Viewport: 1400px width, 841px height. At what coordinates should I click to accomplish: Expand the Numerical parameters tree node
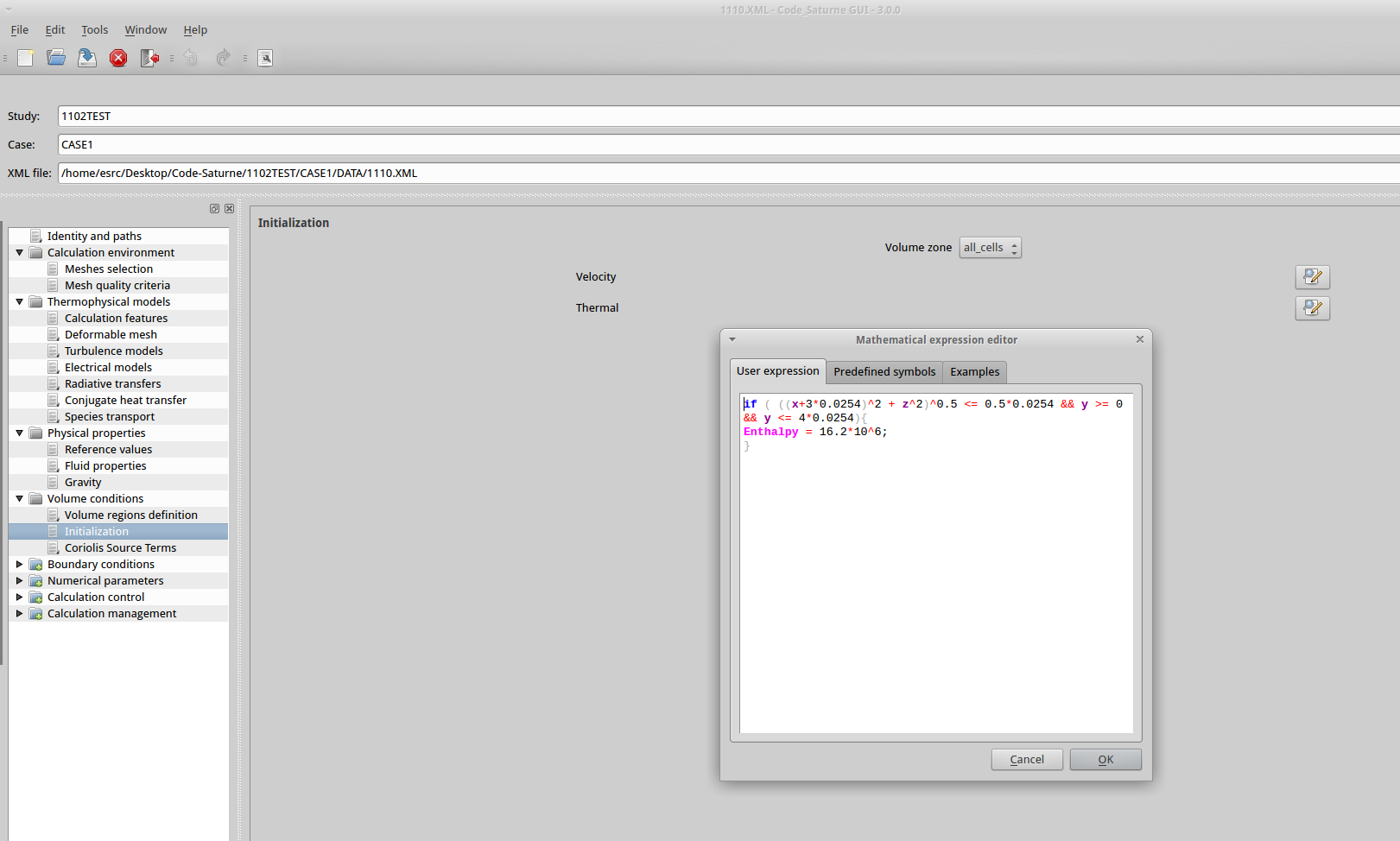[19, 580]
